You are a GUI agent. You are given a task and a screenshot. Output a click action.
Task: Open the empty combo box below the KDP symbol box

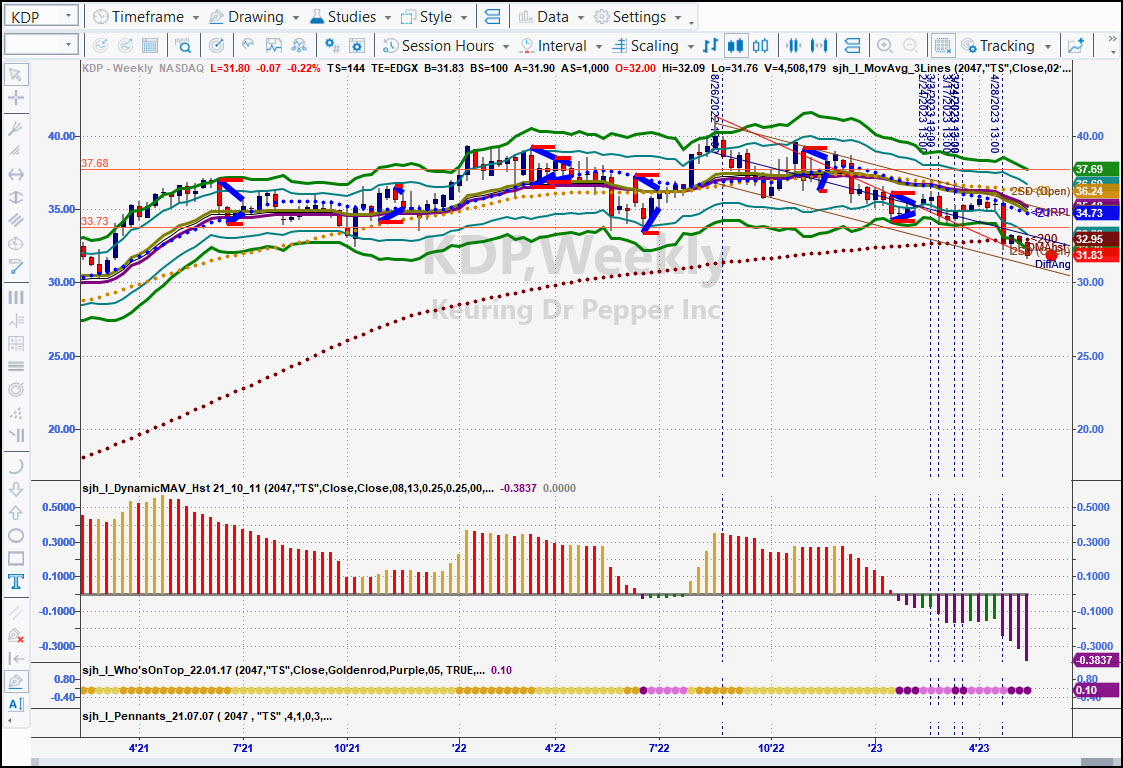point(41,45)
